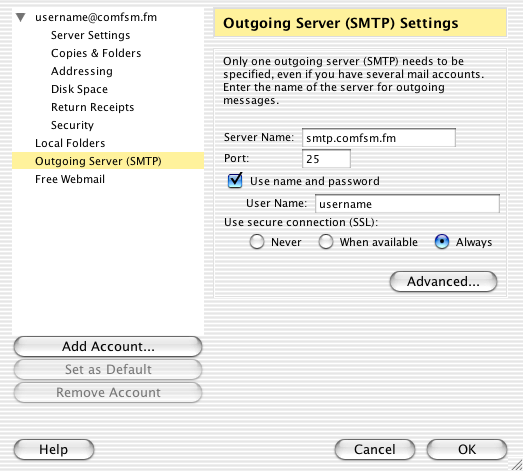Confirm settings with the OK button
The height and width of the screenshot is (471, 523).
pos(467,449)
